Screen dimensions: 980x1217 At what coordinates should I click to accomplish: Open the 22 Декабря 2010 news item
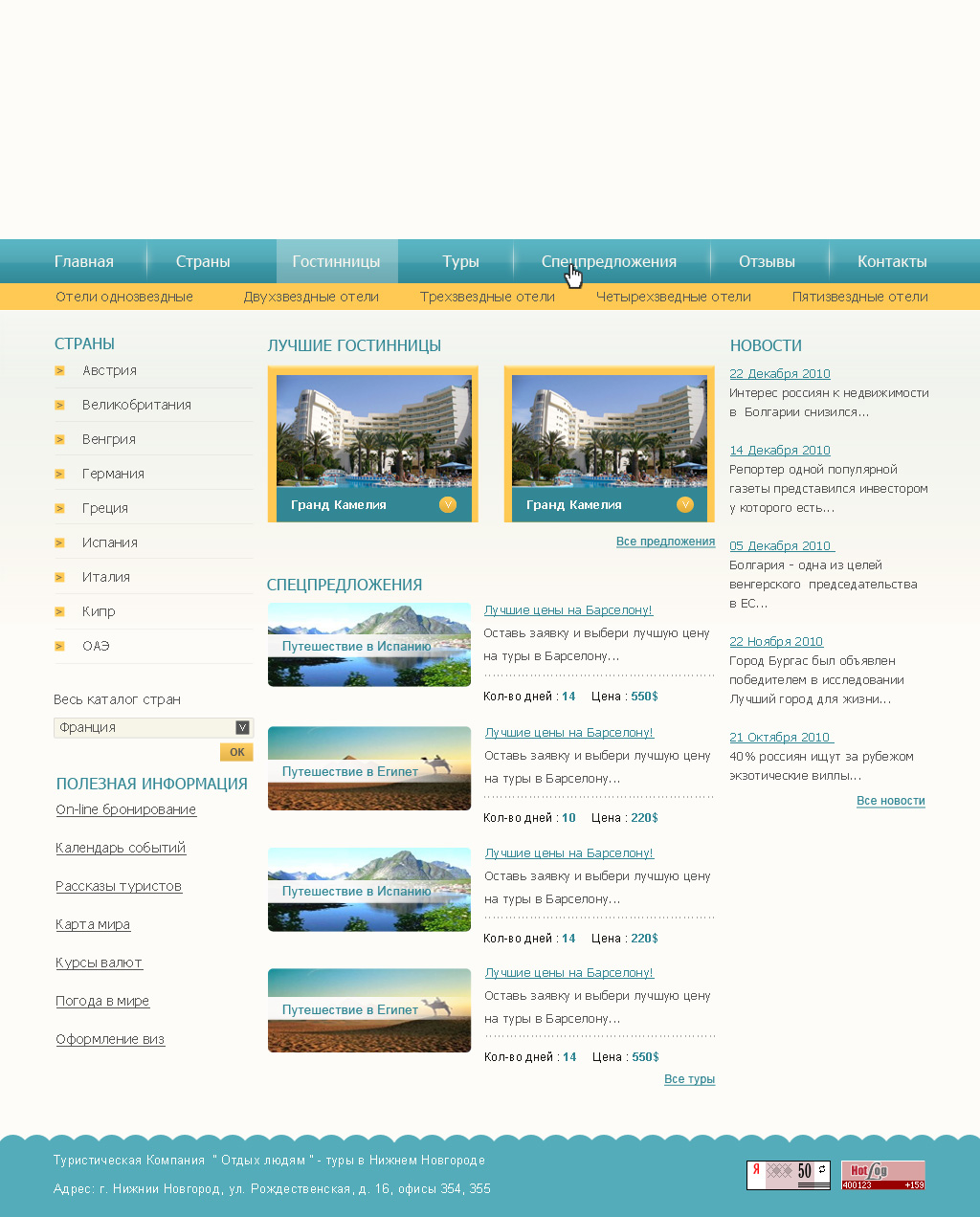pyautogui.click(x=779, y=374)
